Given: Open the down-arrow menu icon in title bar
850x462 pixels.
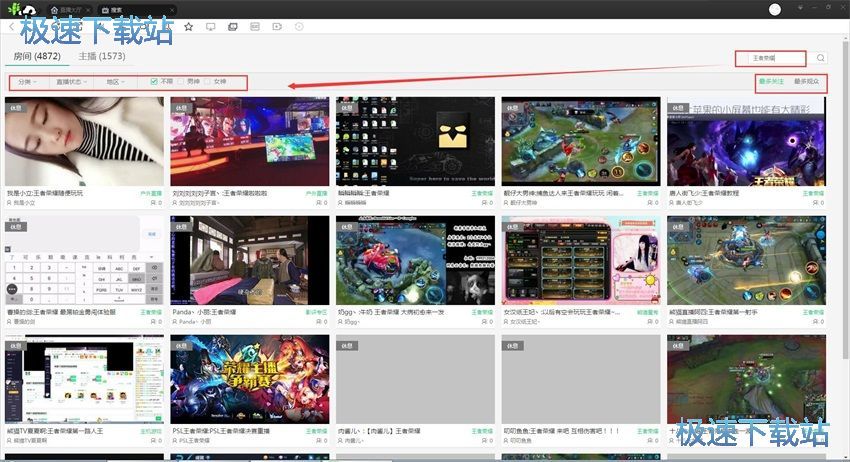Looking at the screenshot, I should (801, 8).
